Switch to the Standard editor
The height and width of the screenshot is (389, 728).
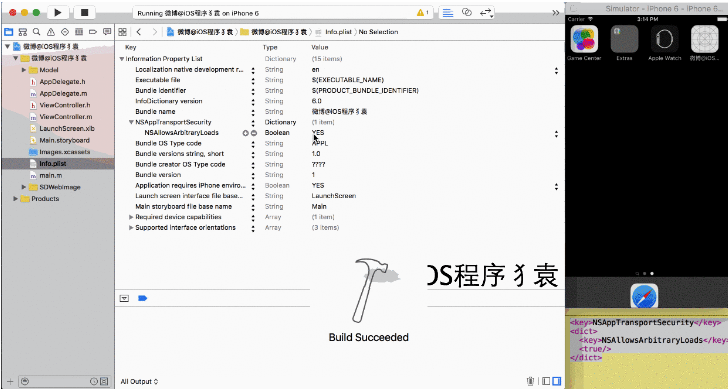[448, 13]
